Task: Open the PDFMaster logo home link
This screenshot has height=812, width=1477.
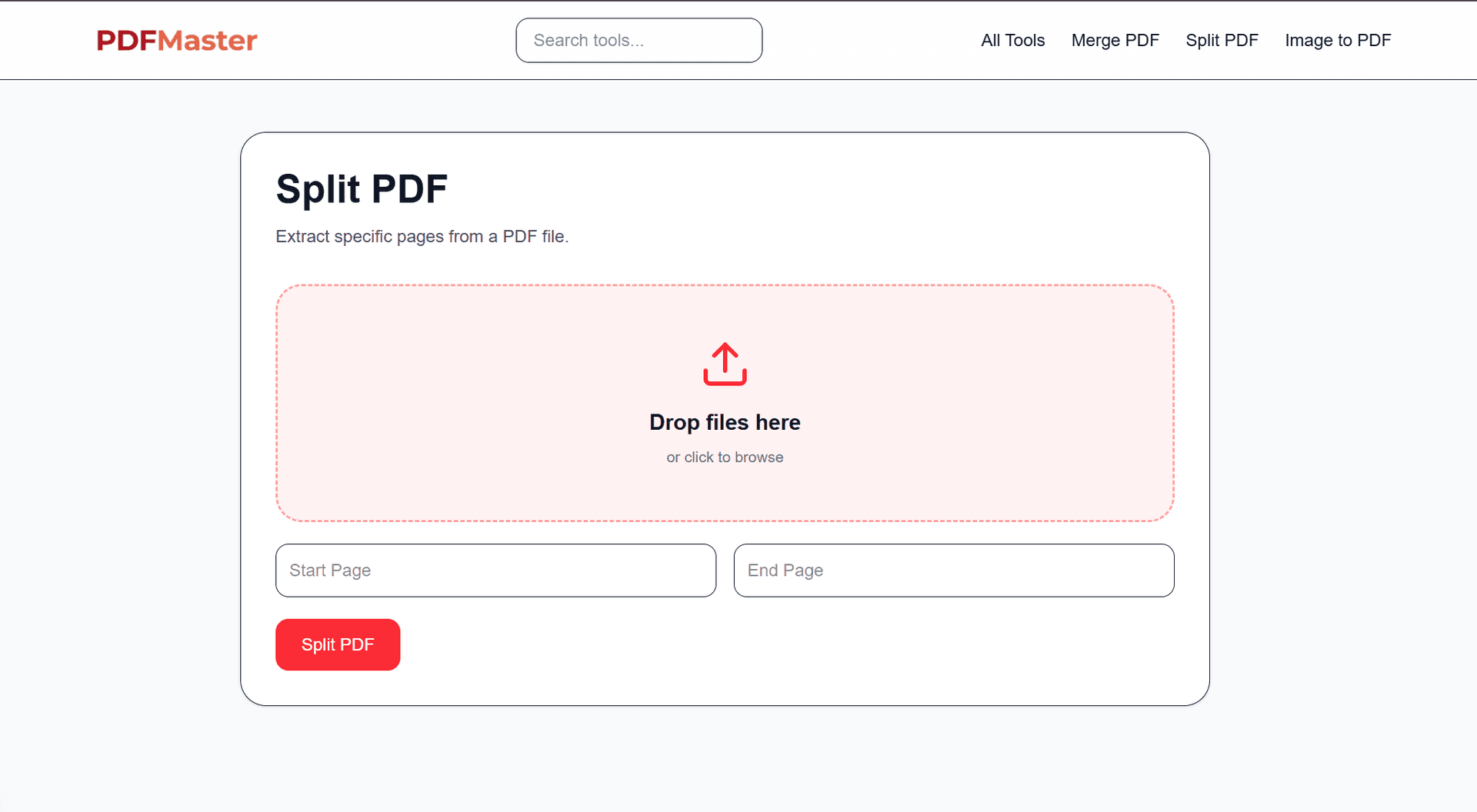Action: pos(177,40)
